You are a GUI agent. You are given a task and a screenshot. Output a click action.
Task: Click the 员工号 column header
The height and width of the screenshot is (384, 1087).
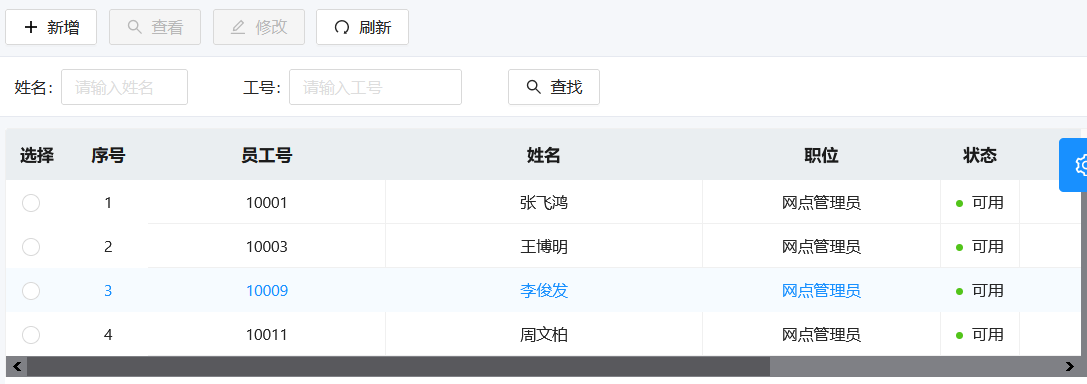coord(267,156)
